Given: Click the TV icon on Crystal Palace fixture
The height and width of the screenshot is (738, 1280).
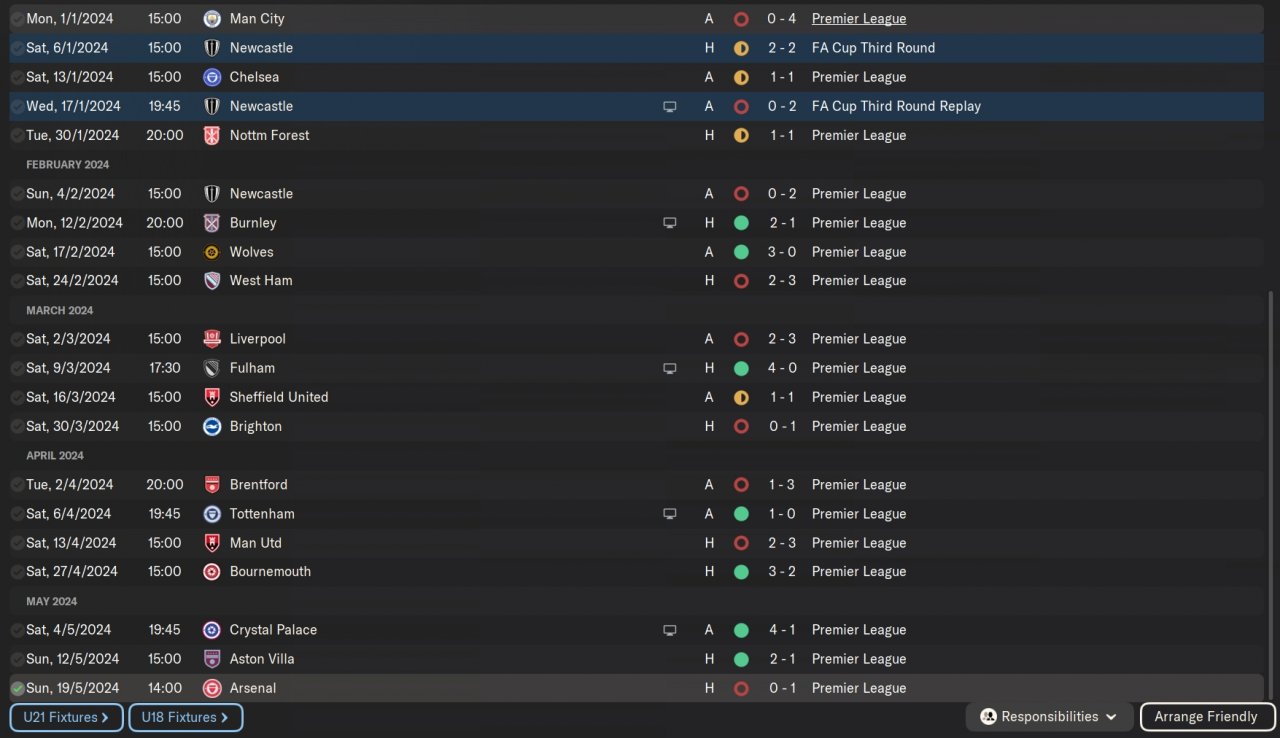Looking at the screenshot, I should (670, 630).
